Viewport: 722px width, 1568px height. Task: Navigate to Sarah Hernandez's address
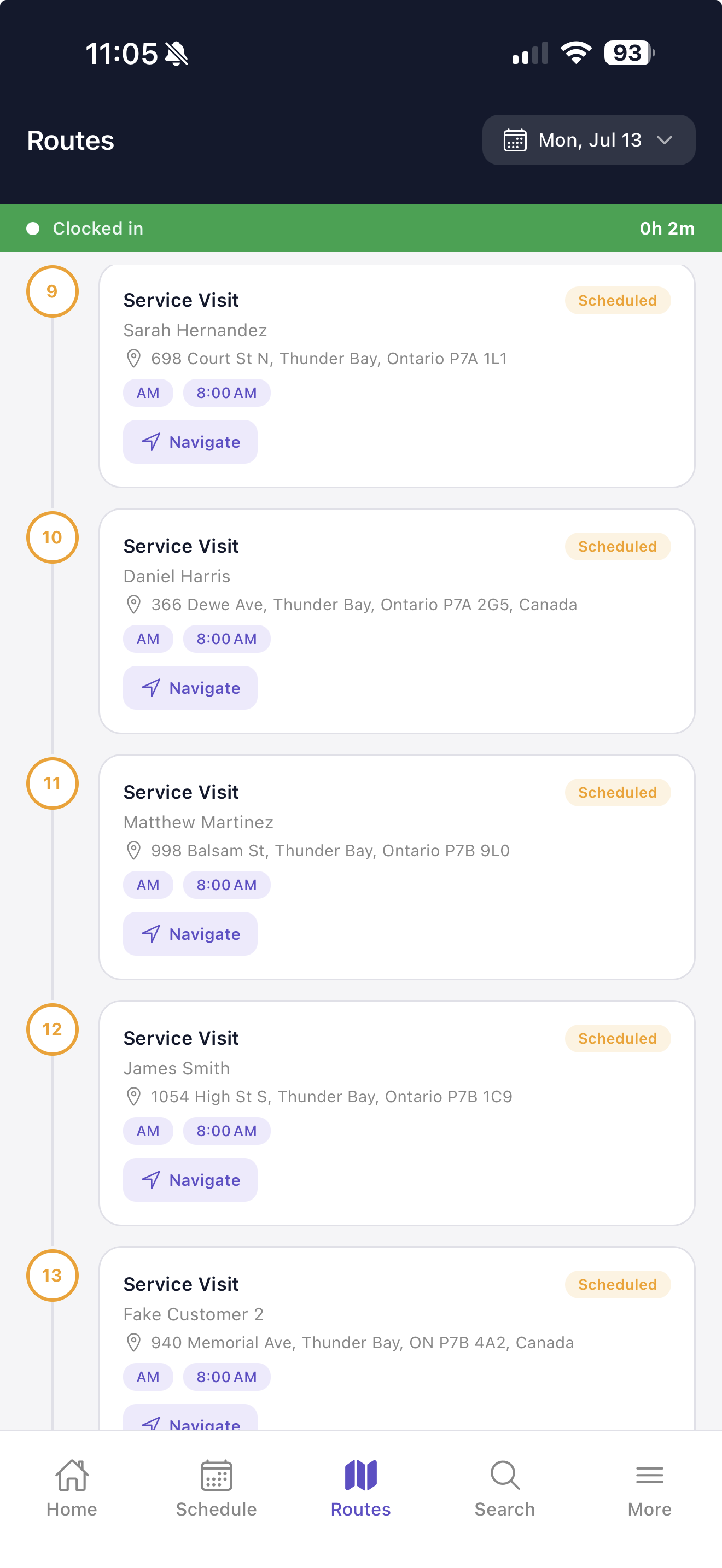[190, 442]
